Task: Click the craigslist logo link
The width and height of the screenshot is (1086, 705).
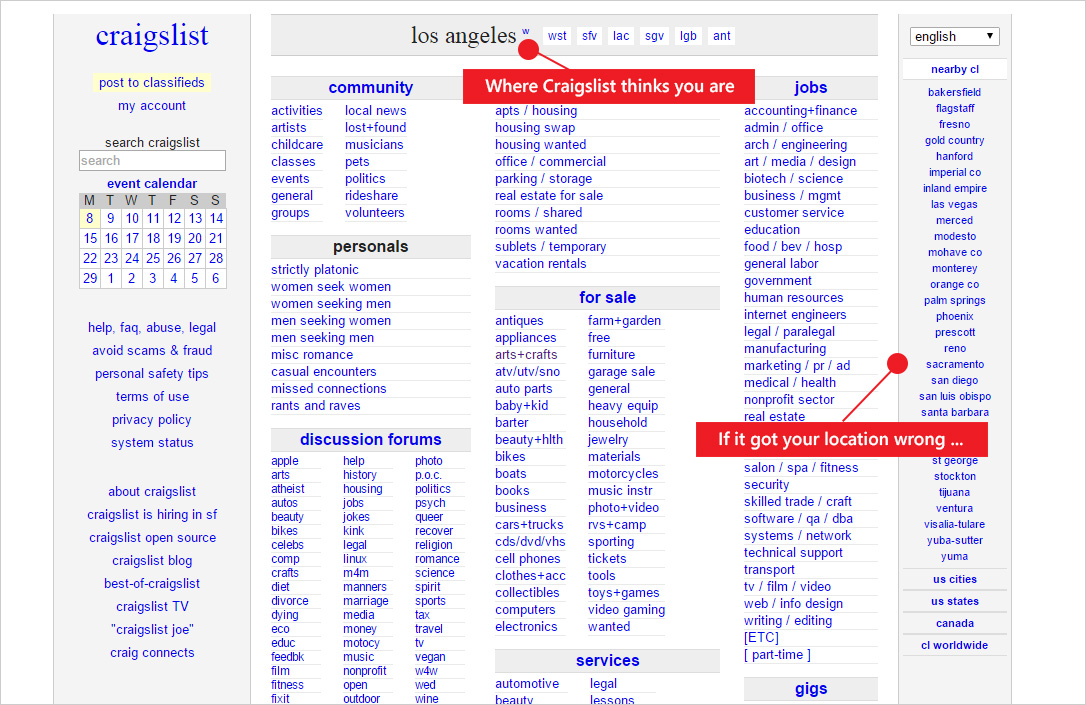Action: pyautogui.click(x=152, y=35)
